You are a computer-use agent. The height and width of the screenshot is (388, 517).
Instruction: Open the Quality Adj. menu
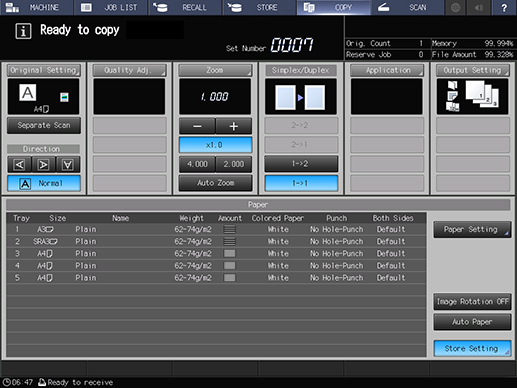(x=129, y=70)
